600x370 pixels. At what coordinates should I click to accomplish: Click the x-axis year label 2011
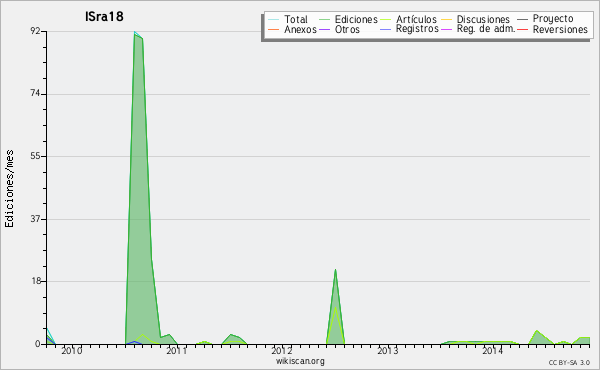click(x=176, y=351)
